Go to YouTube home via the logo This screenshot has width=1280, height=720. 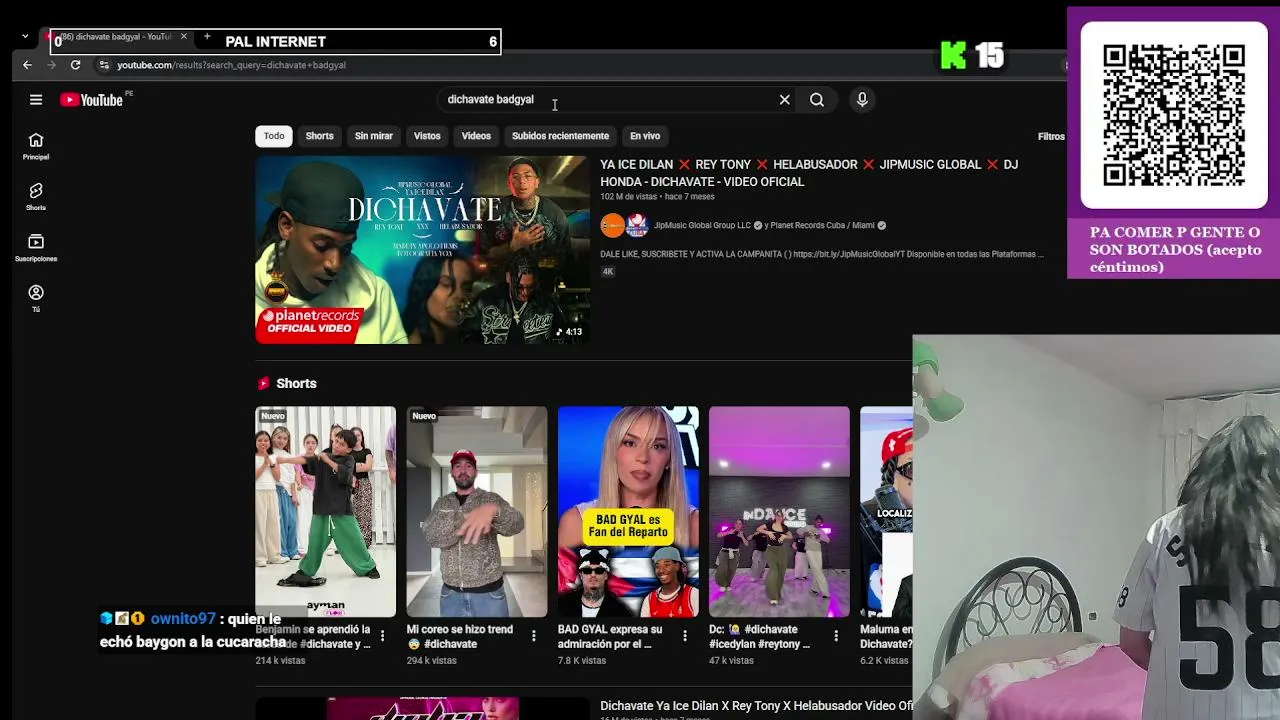tap(91, 100)
